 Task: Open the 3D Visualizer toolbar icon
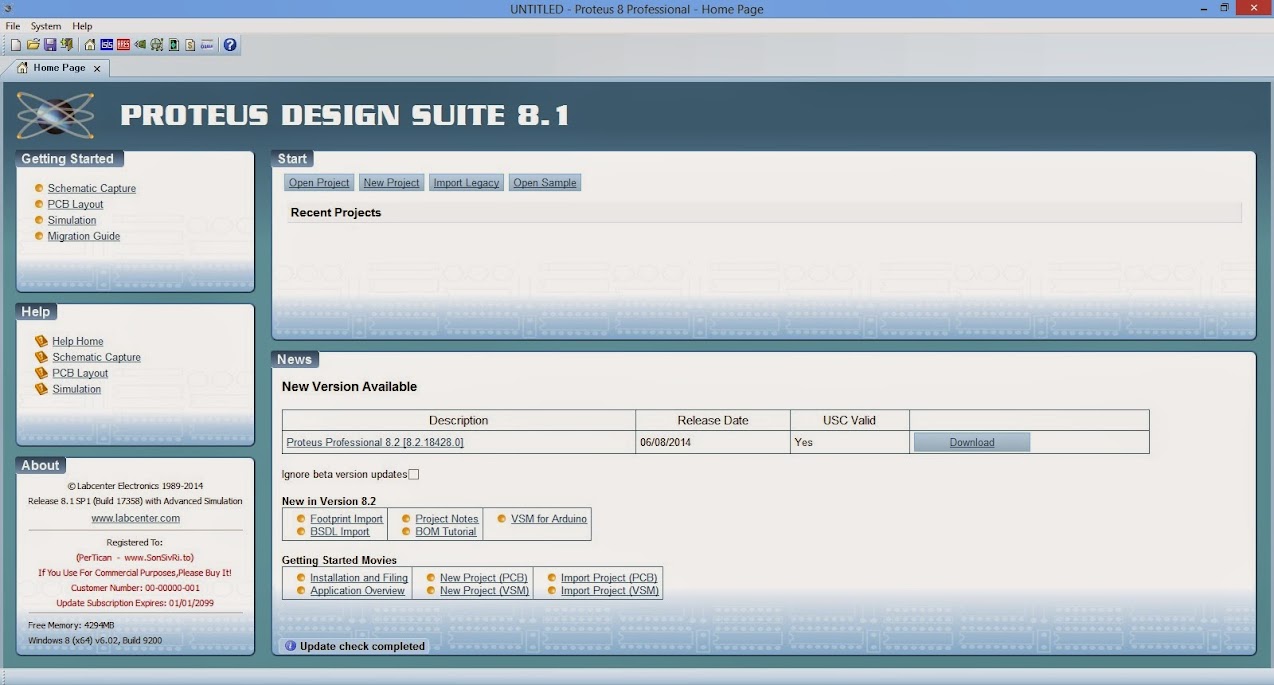click(x=140, y=45)
